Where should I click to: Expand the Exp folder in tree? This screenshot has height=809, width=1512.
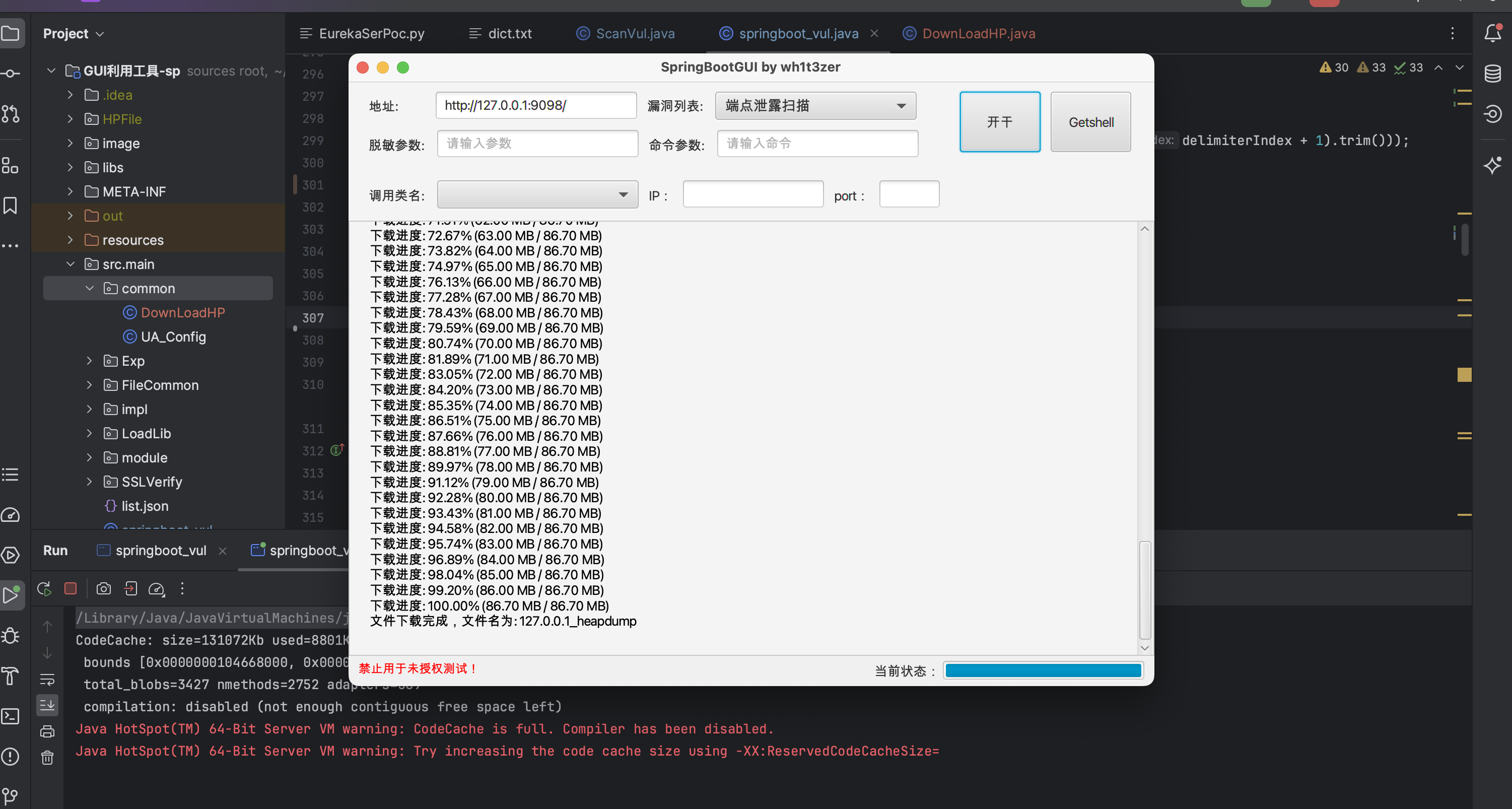[x=89, y=361]
